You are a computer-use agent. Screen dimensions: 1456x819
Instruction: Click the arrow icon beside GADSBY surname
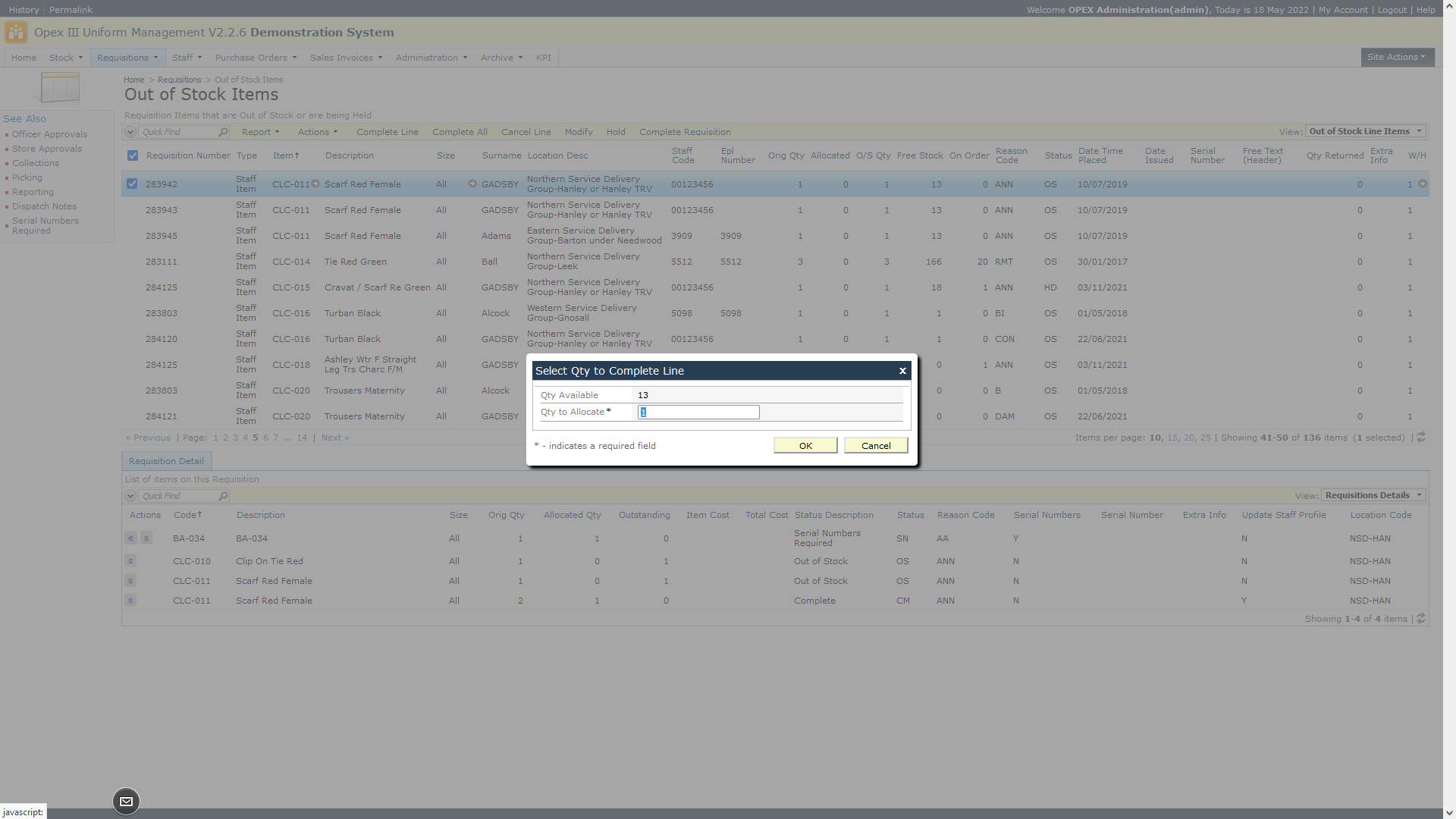[472, 184]
